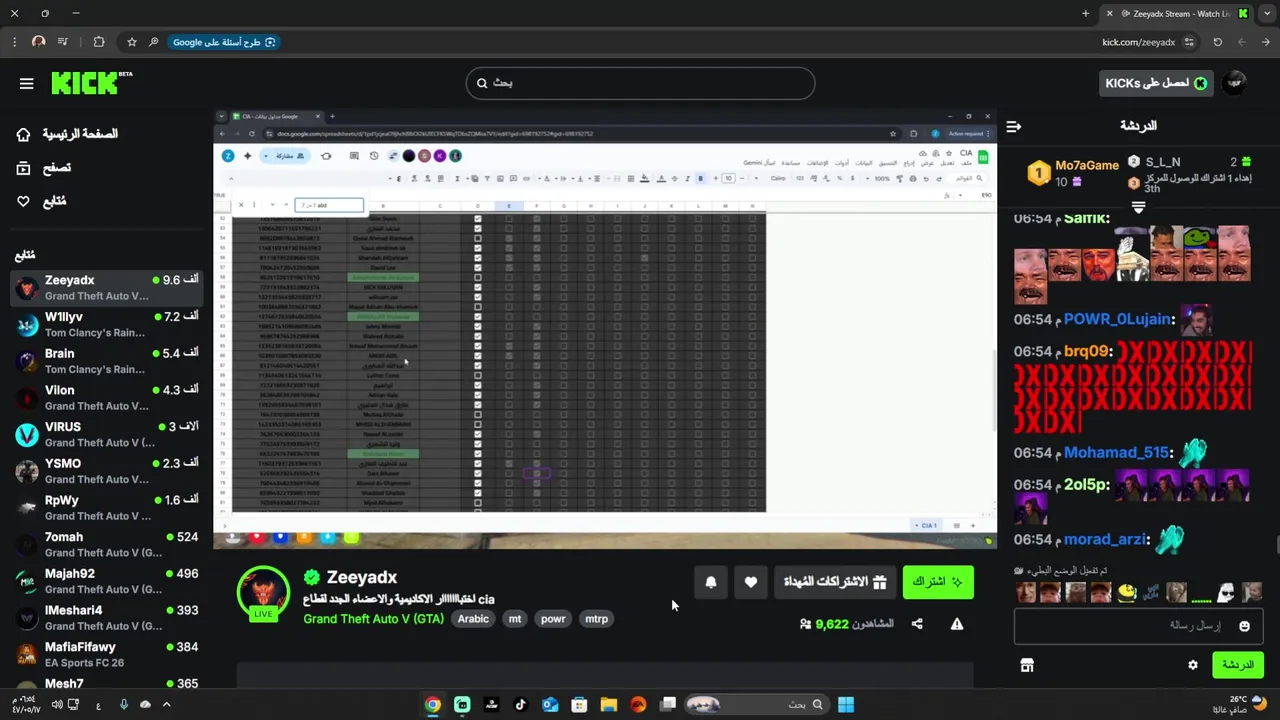This screenshot has height=720, width=1280.
Task: Open RpWy channel in sidebar
Action: coord(107,508)
